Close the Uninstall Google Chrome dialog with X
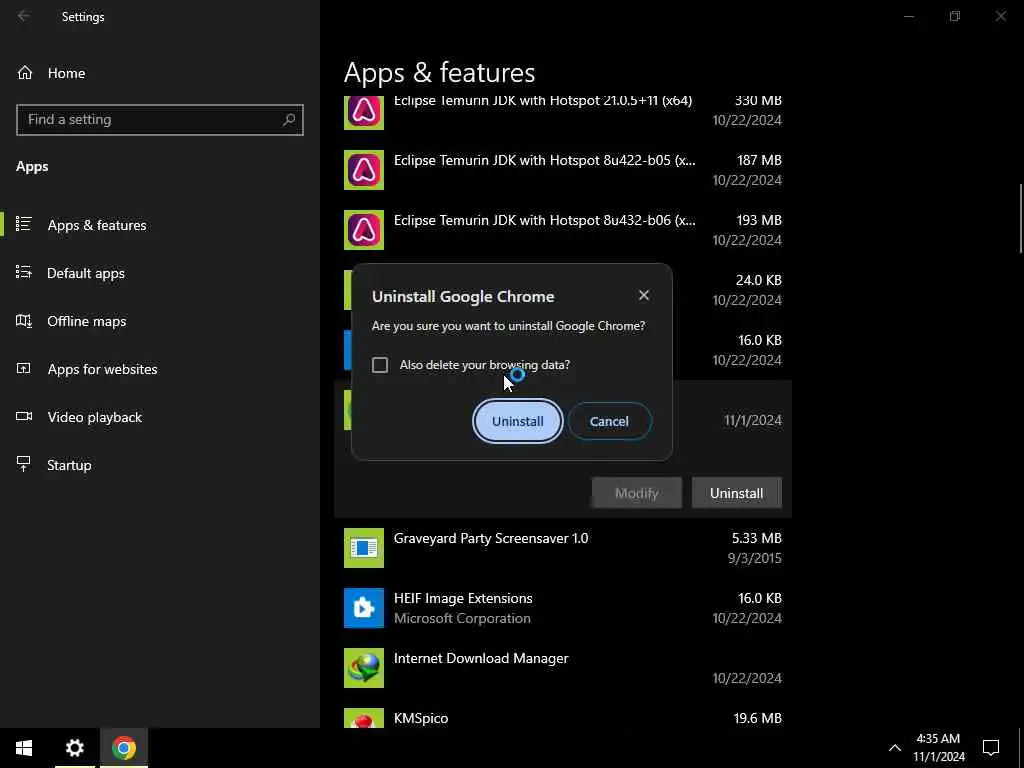 click(x=644, y=295)
